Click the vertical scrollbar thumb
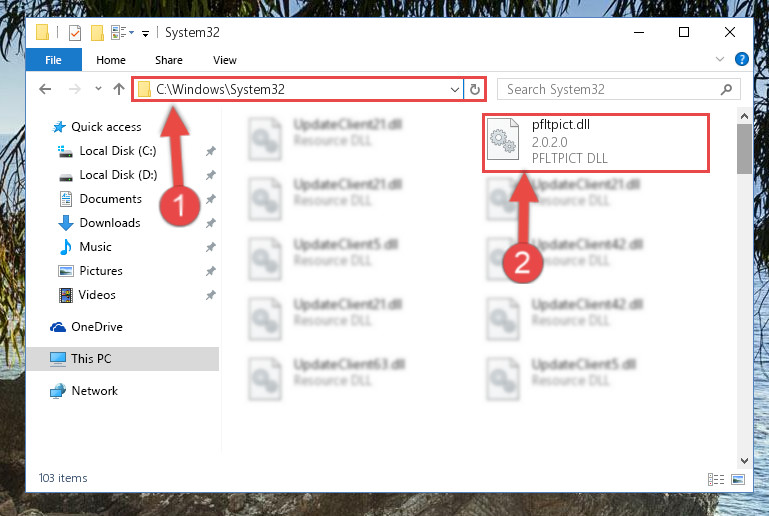 pos(743,149)
